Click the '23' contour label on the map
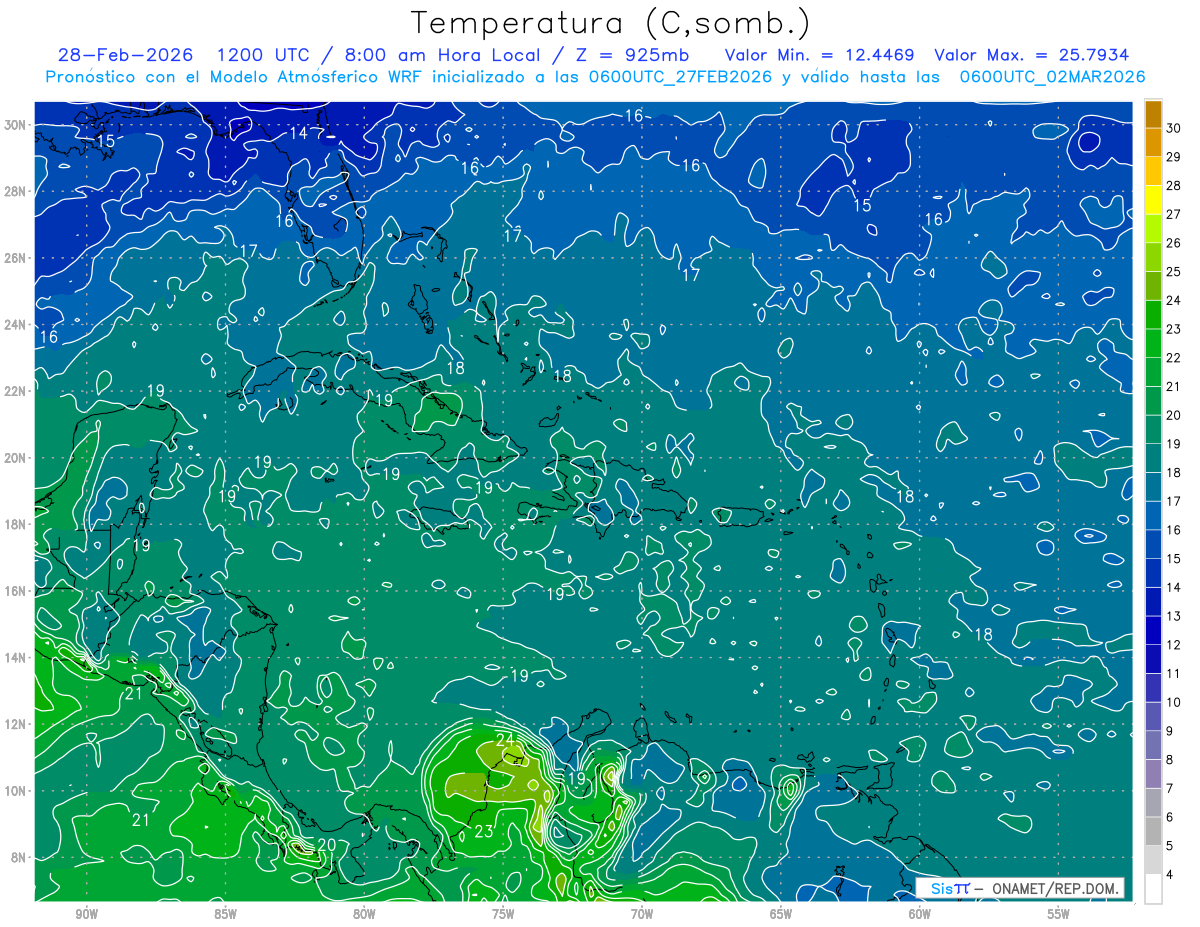 [483, 831]
